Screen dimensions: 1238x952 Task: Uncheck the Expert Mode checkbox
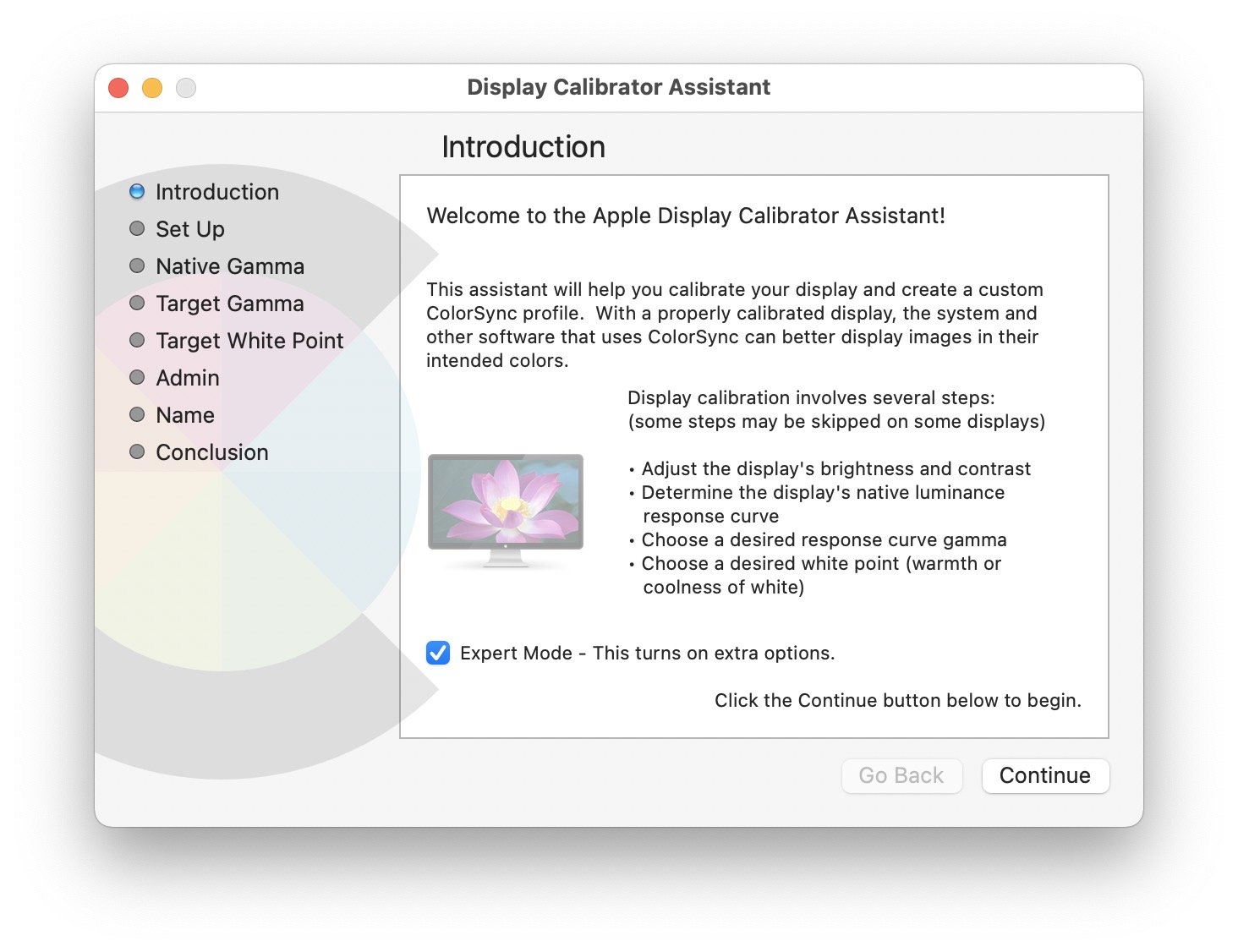[438, 653]
